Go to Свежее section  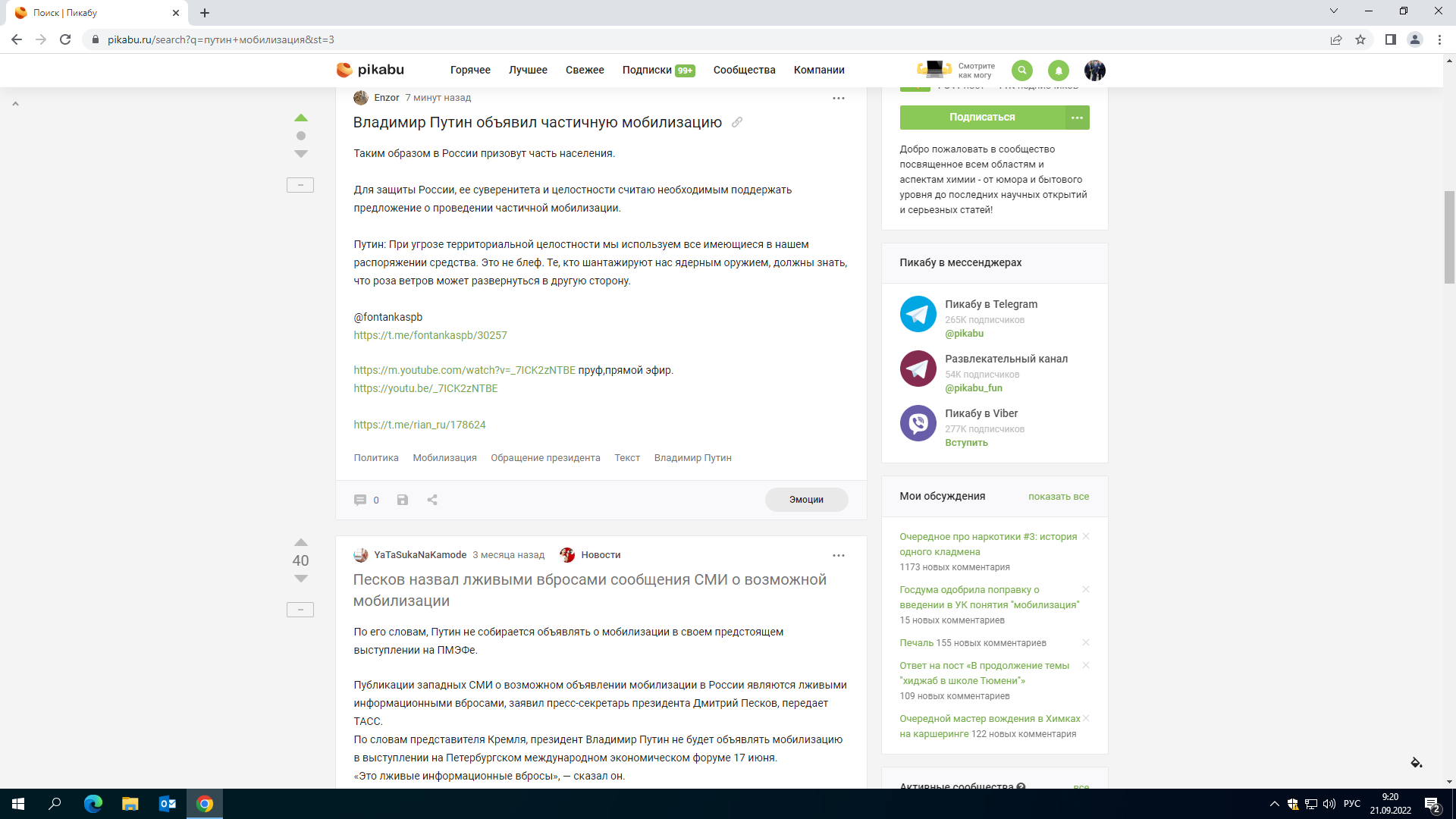[585, 70]
